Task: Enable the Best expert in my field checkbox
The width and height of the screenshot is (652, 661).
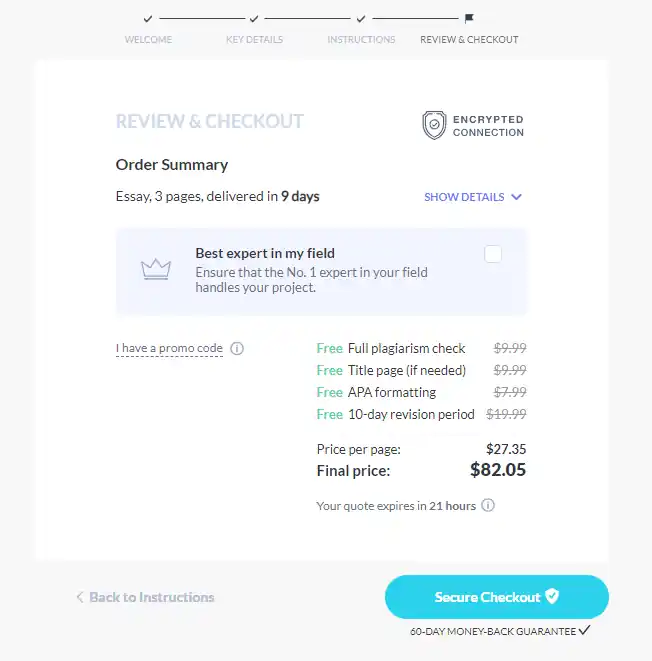Action: point(492,254)
